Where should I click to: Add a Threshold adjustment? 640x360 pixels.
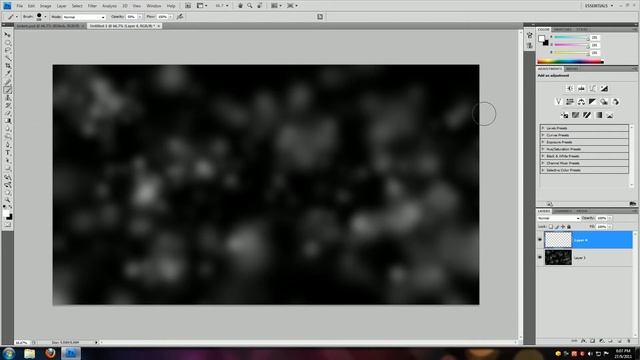(x=587, y=115)
